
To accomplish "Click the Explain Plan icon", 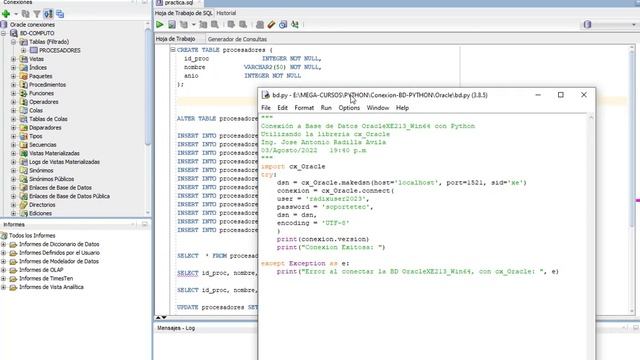I will (184, 24).
